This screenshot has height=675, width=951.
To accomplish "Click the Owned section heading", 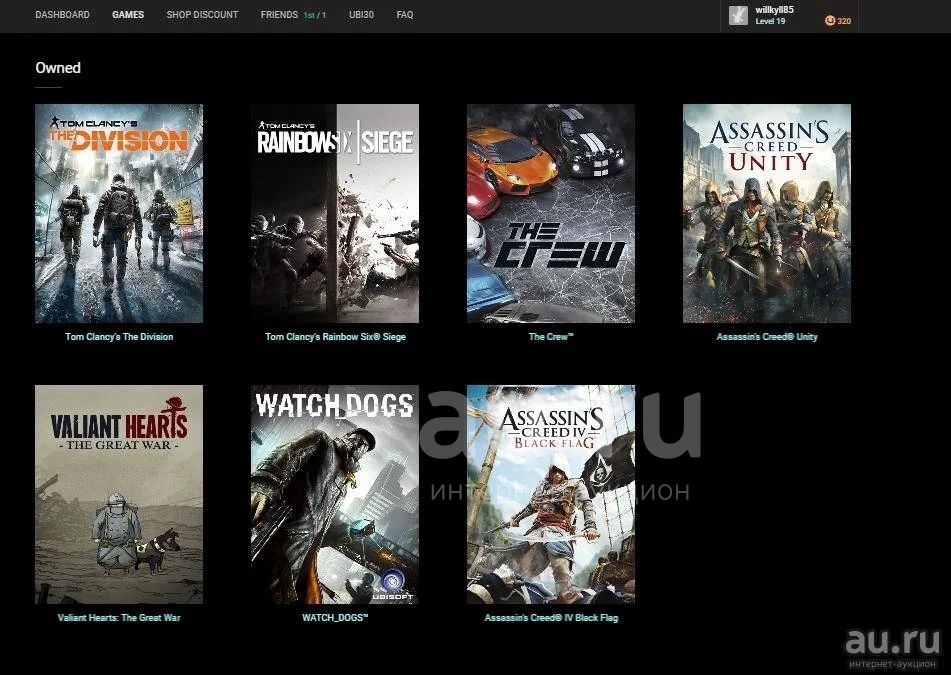I will pyautogui.click(x=58, y=68).
